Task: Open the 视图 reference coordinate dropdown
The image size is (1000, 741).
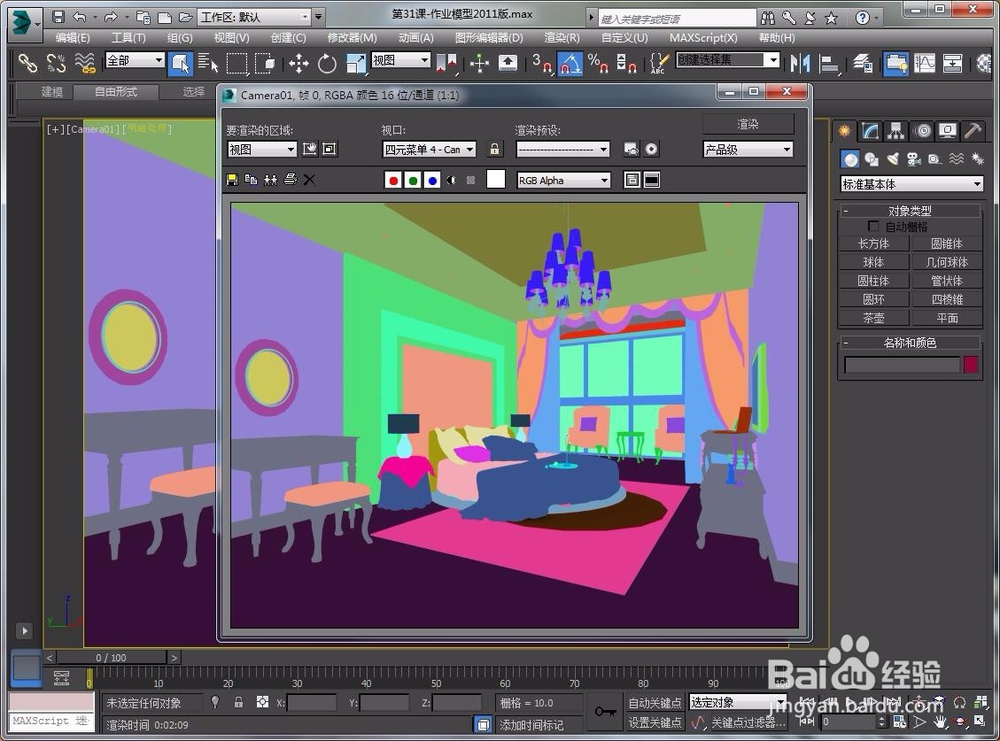Action: pyautogui.click(x=401, y=61)
